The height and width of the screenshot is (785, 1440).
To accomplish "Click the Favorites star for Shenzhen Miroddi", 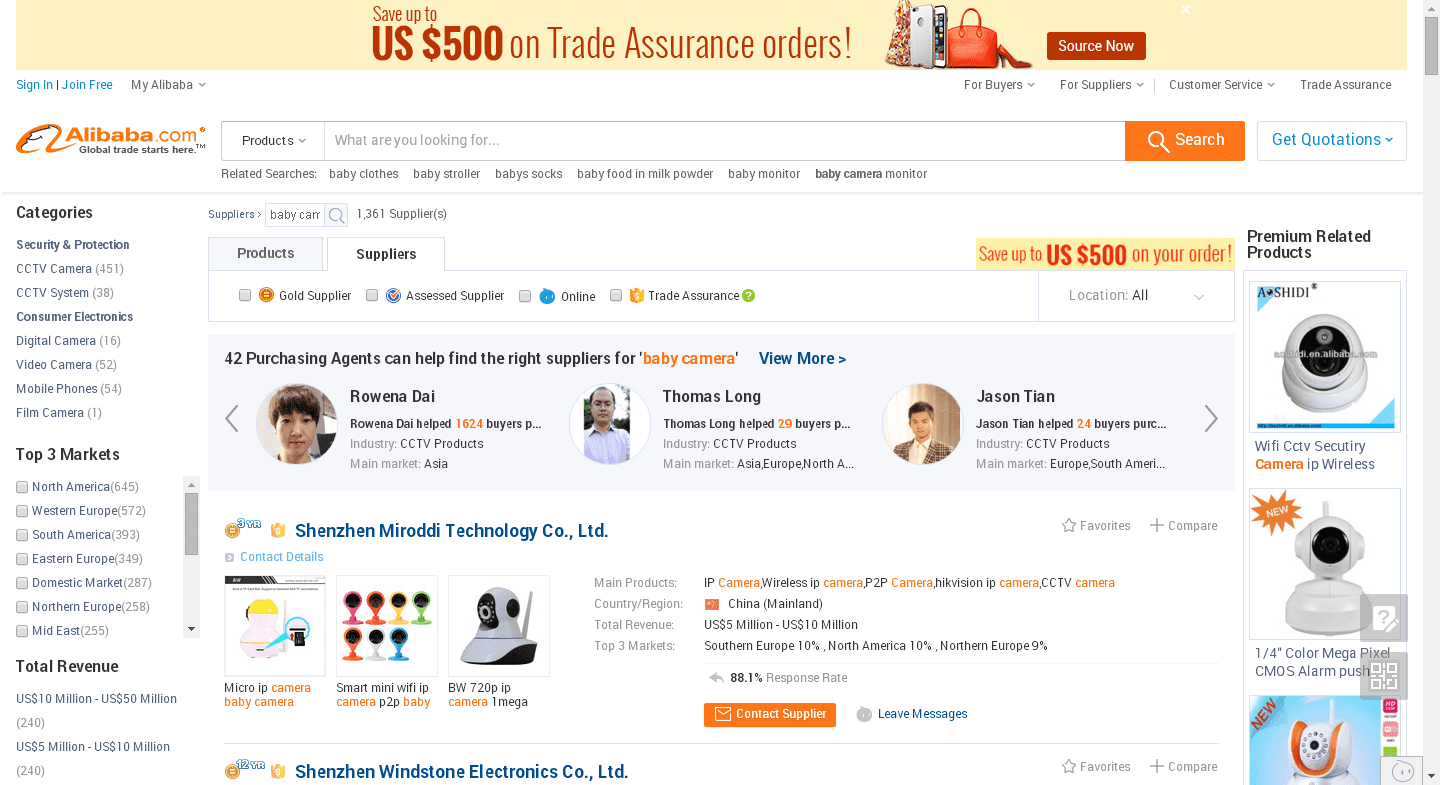I will pyautogui.click(x=1069, y=525).
